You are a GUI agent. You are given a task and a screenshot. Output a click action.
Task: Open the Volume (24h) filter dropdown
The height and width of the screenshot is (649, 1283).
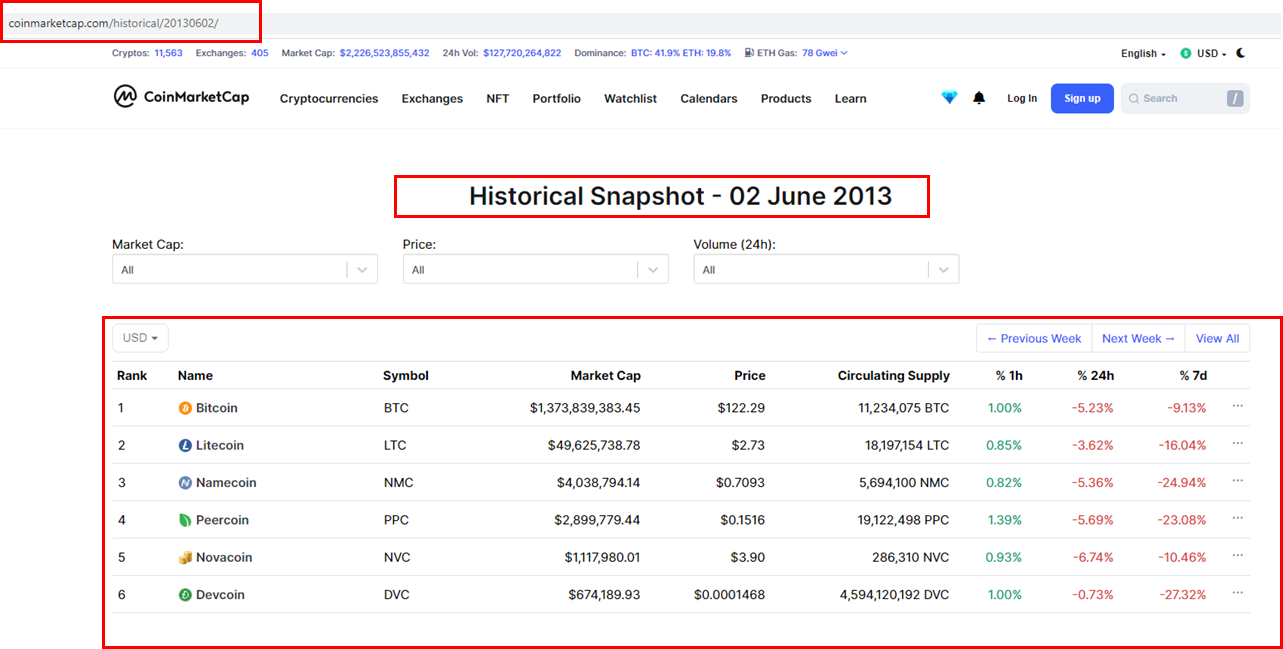827,269
